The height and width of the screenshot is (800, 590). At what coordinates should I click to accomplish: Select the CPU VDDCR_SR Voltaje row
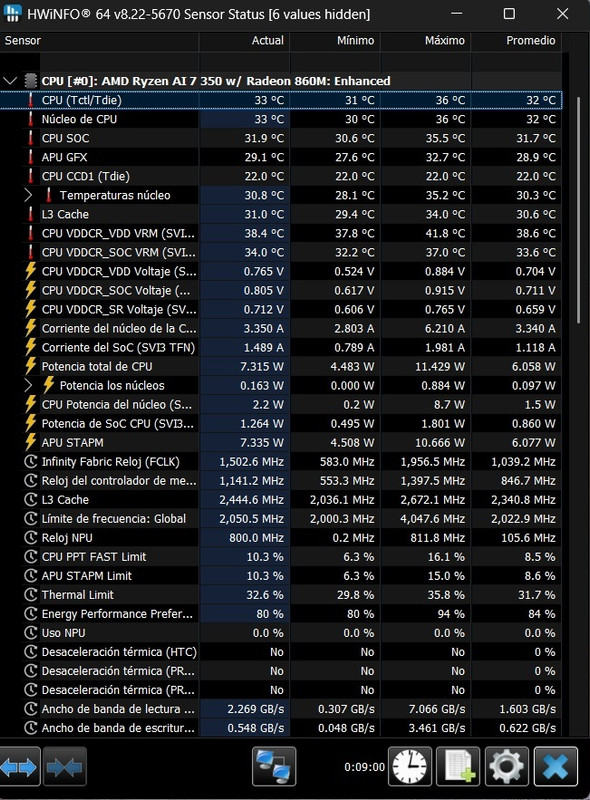coord(281,309)
